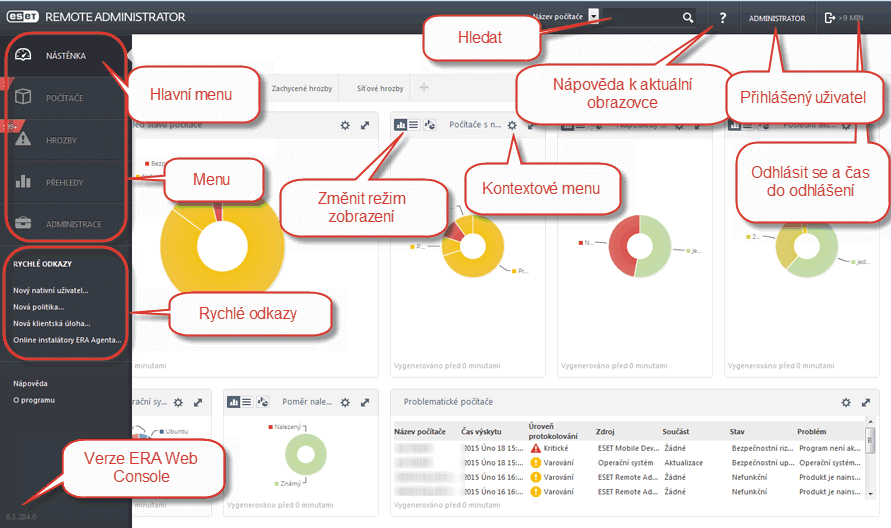Click the Administrace briefcase icon
The image size is (891, 528).
23,223
